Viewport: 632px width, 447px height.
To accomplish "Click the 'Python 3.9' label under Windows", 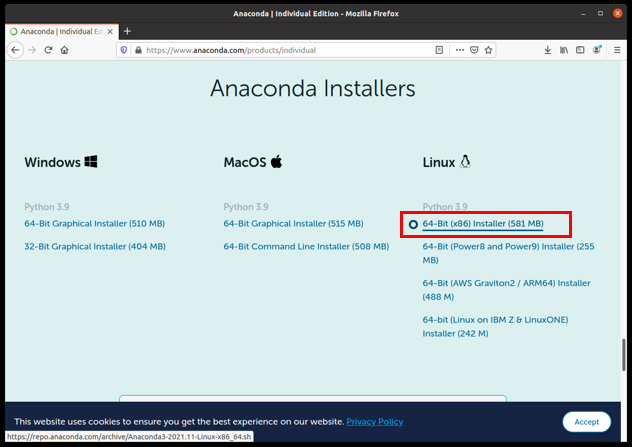I will tap(47, 207).
